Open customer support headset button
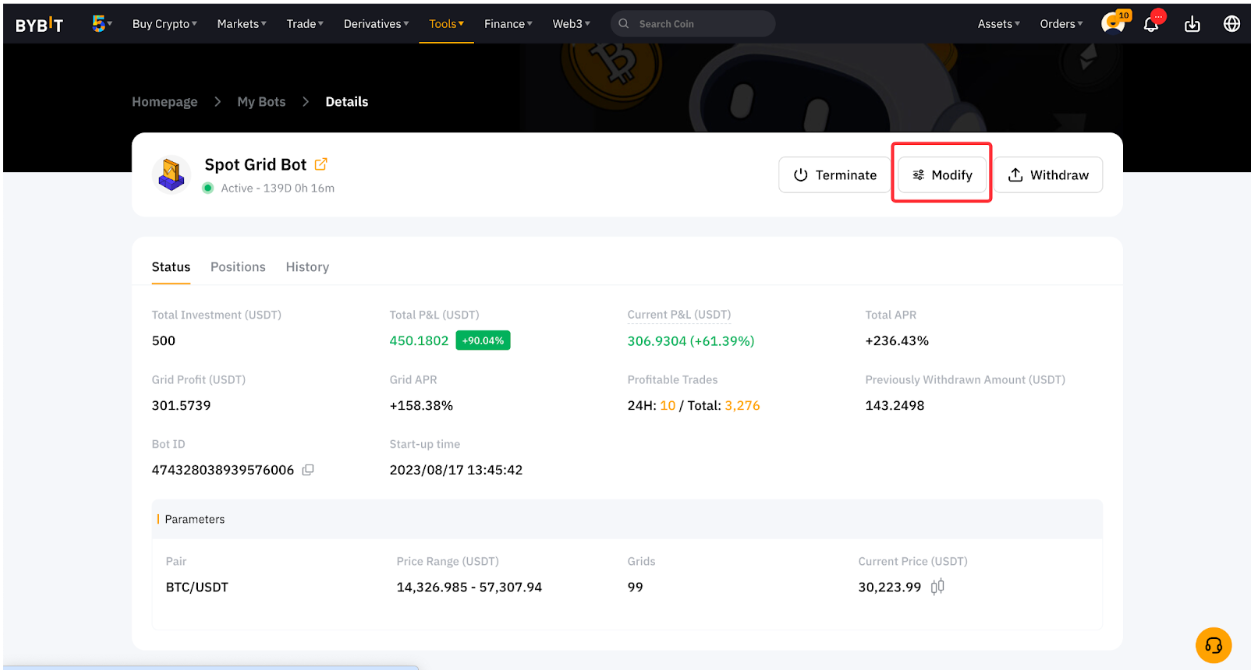Screen dimensions: 1252x670 (1213, 645)
